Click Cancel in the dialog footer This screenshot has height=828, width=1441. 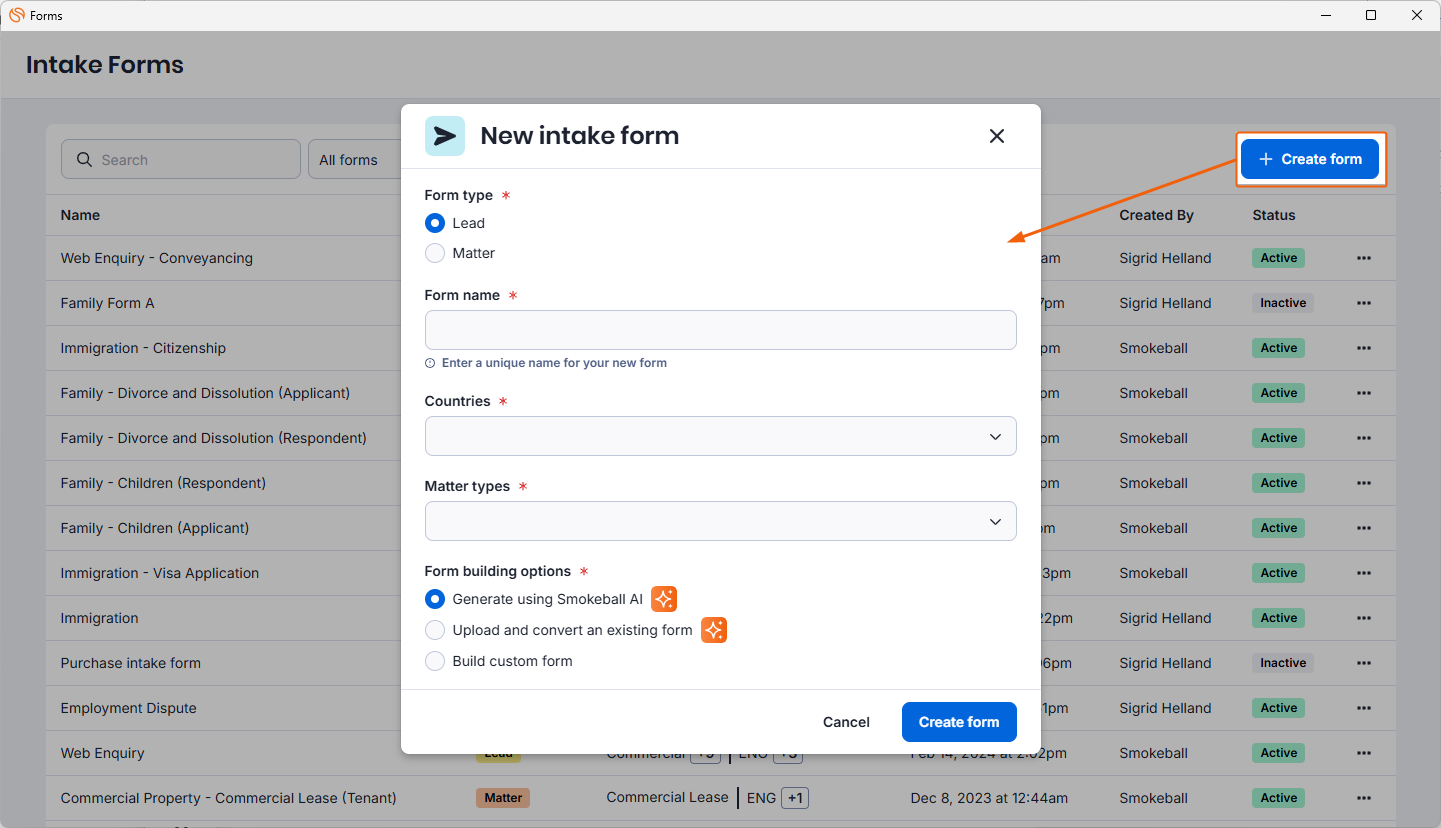click(846, 722)
